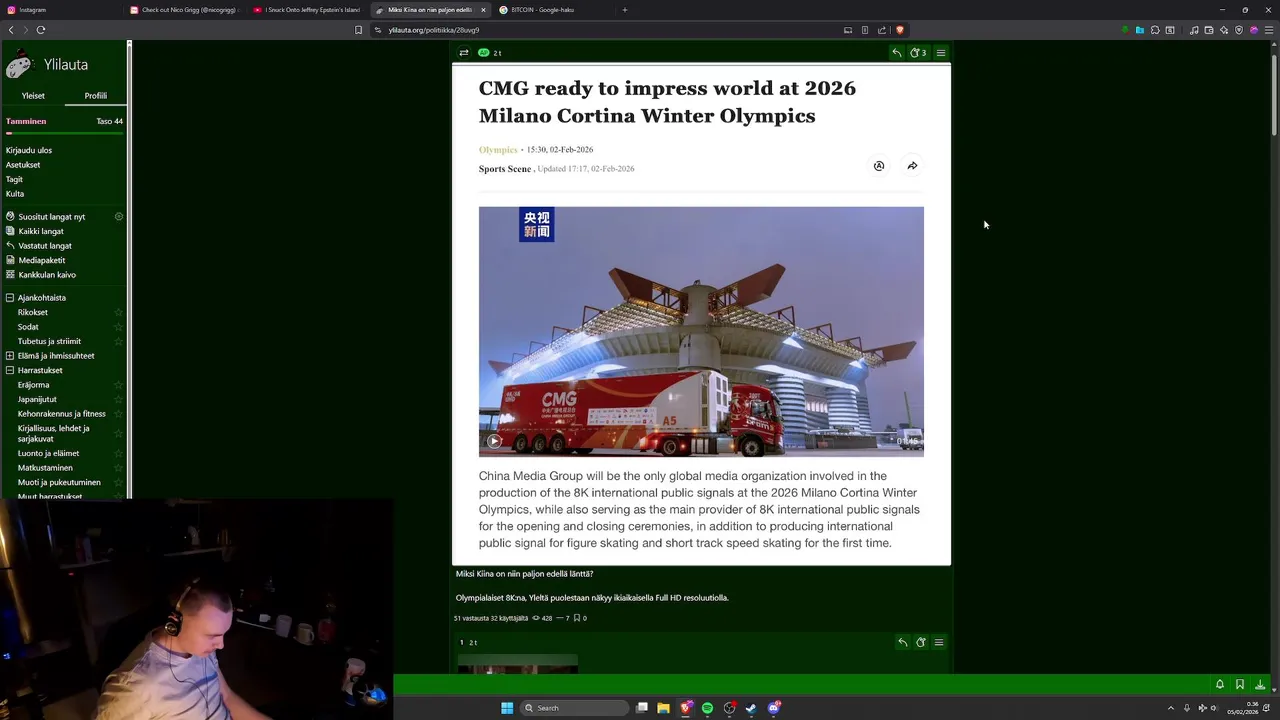Reload the page with the refresh icon

tap(41, 30)
